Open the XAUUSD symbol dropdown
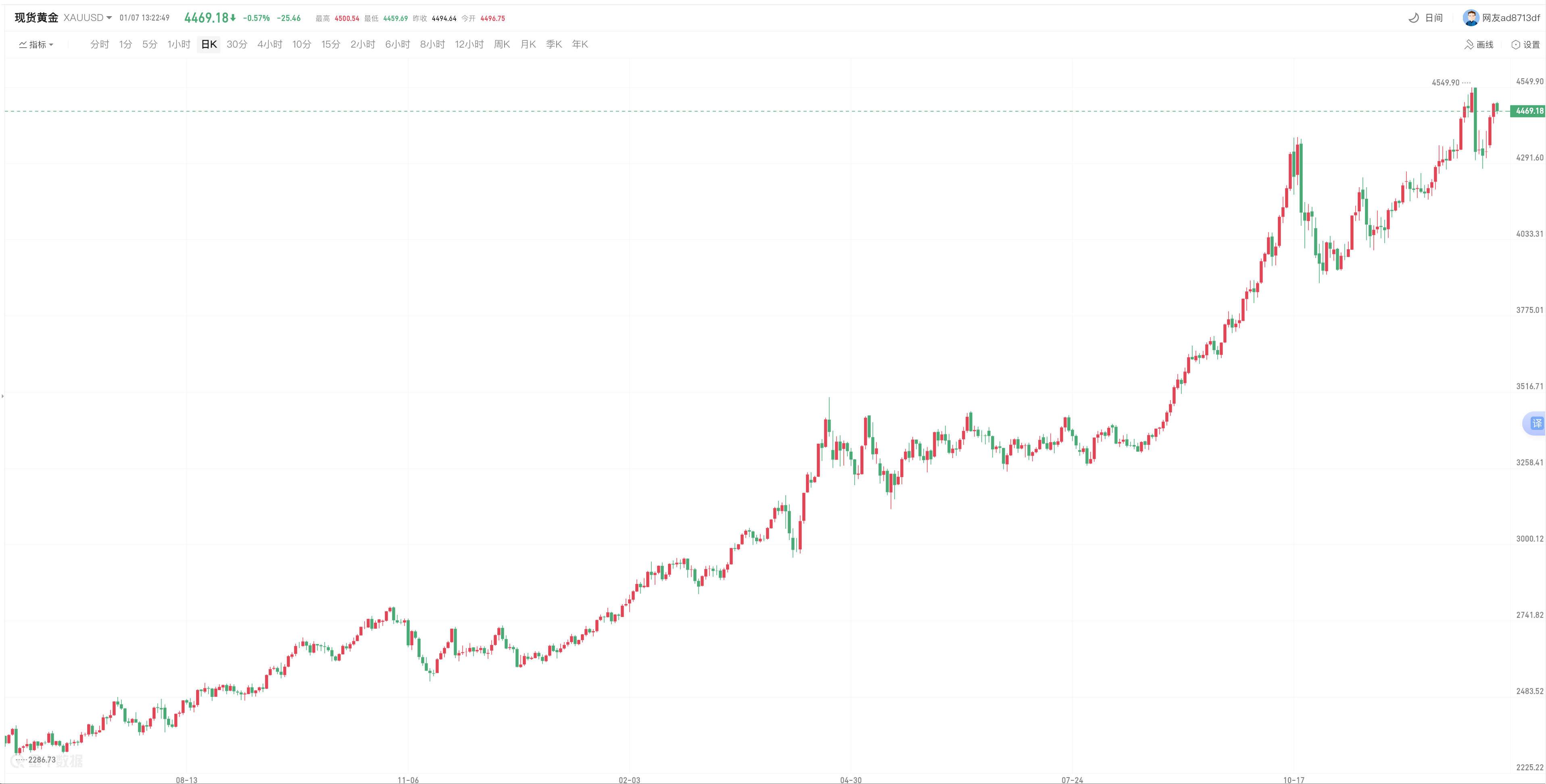1546x784 pixels. (108, 18)
